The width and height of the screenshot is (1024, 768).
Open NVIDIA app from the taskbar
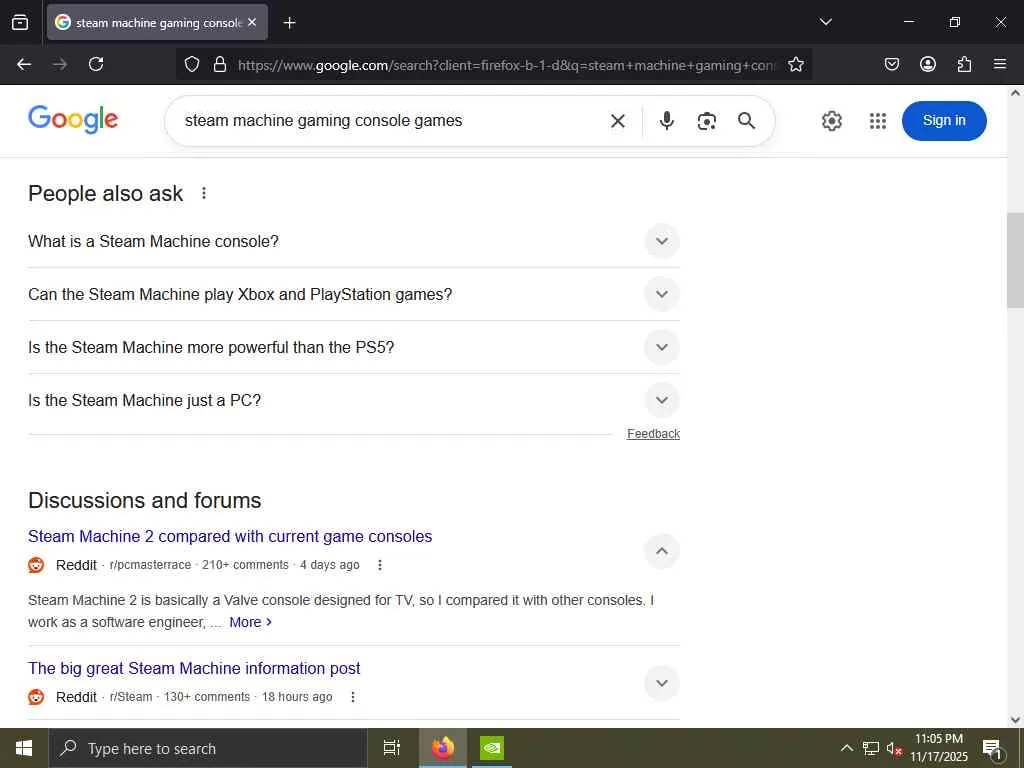pyautogui.click(x=492, y=748)
